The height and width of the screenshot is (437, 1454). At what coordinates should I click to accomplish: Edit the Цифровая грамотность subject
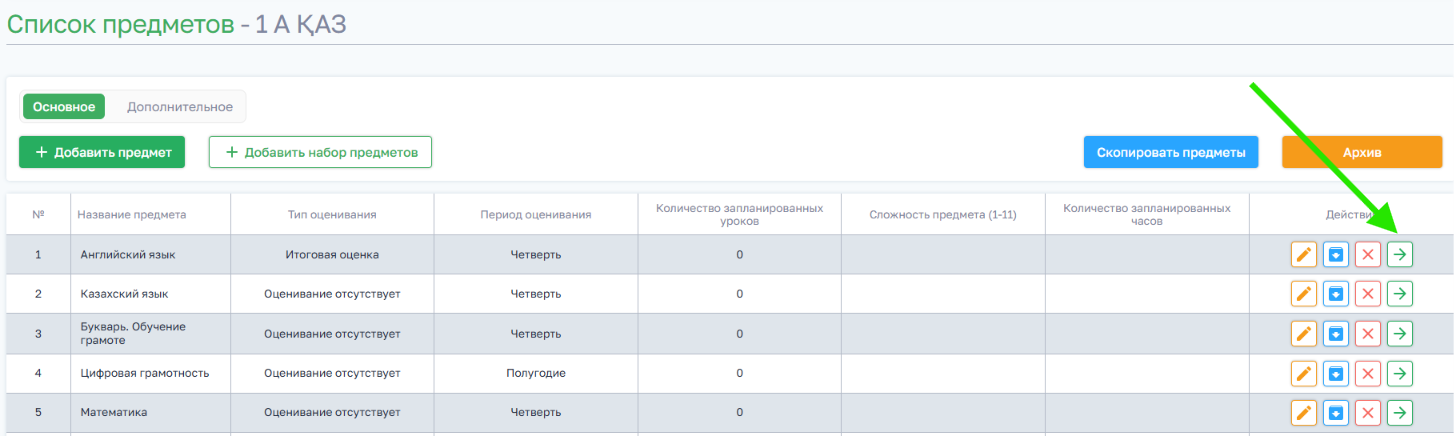[1303, 373]
